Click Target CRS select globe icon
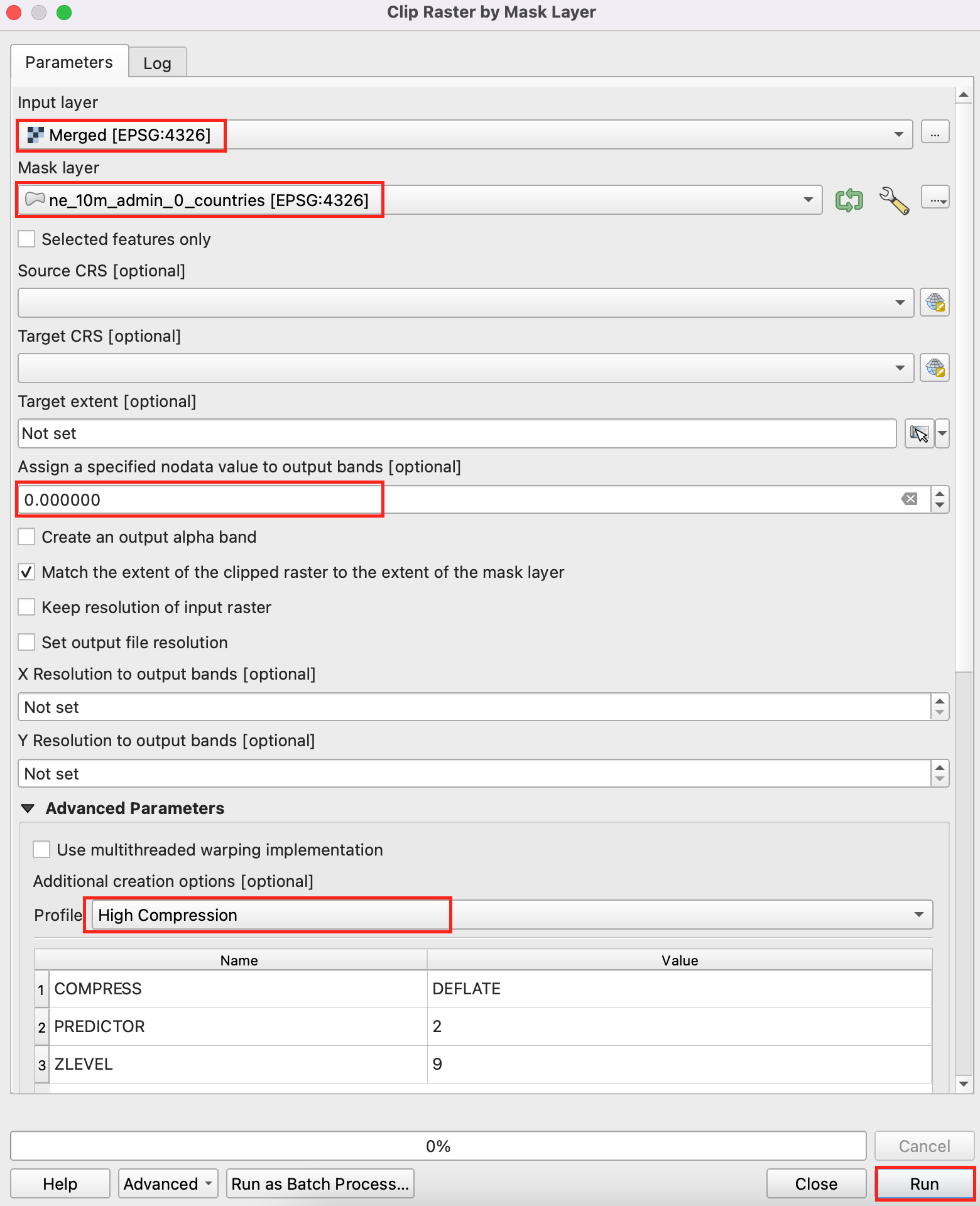 coord(934,368)
